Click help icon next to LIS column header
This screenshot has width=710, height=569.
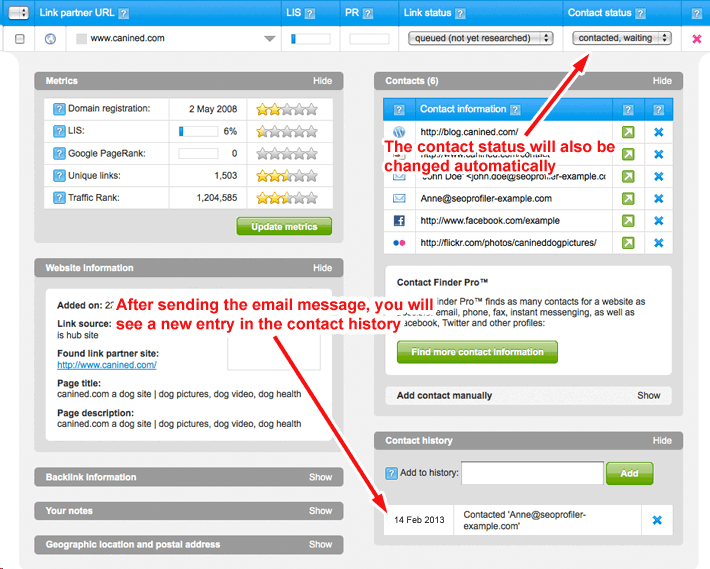310,14
